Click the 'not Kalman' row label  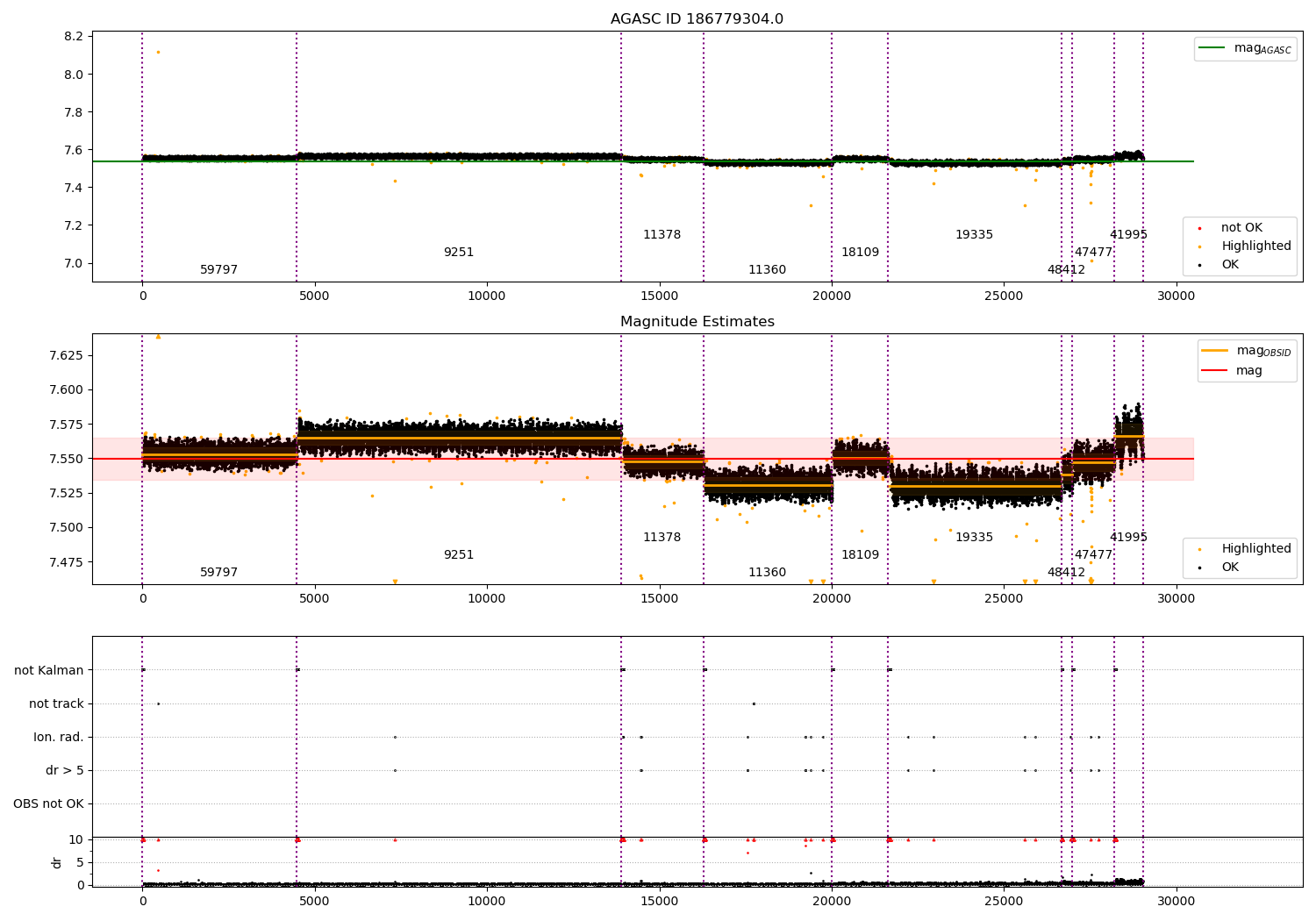point(49,671)
